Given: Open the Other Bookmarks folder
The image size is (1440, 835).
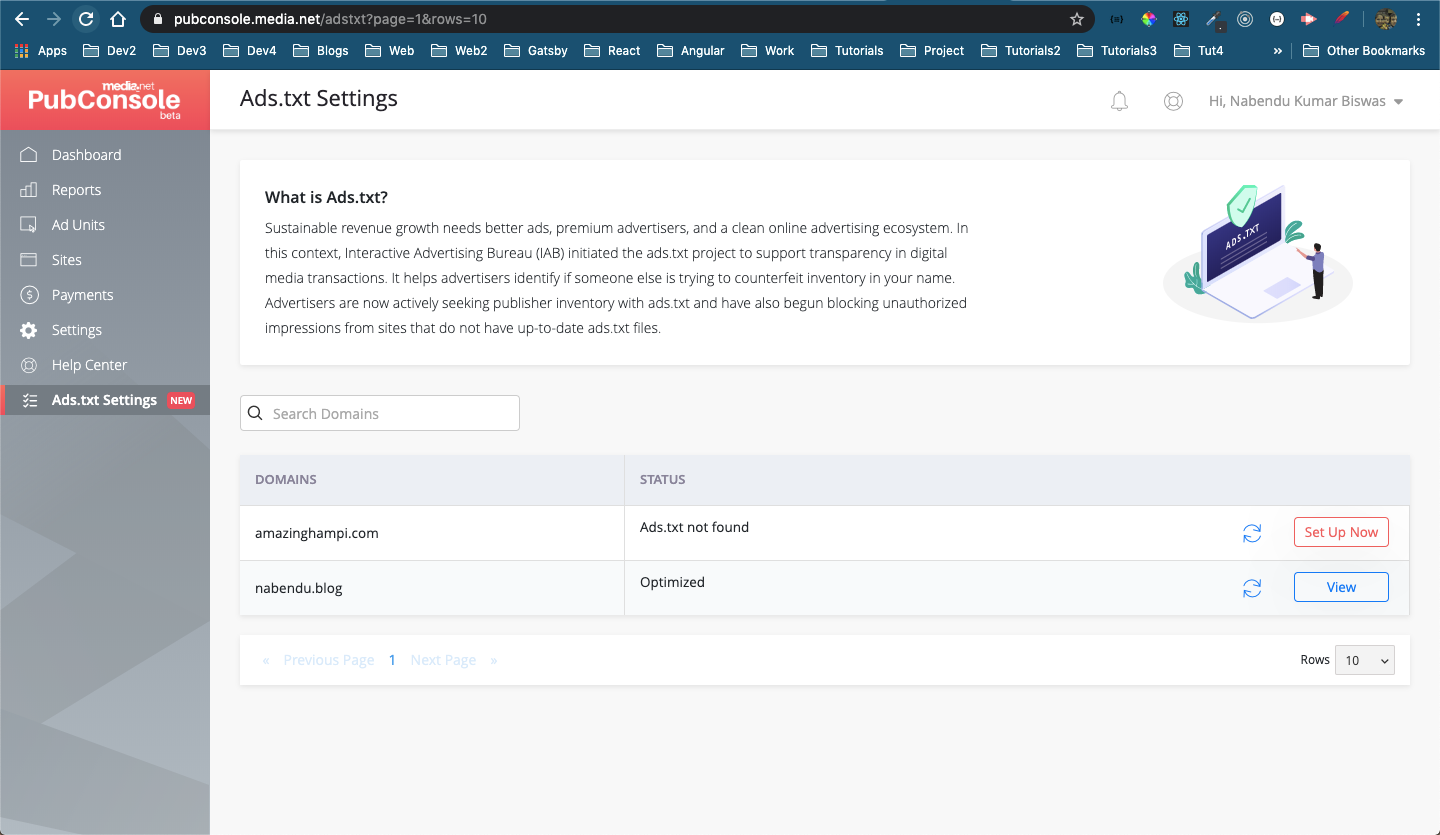Looking at the screenshot, I should [x=1364, y=51].
